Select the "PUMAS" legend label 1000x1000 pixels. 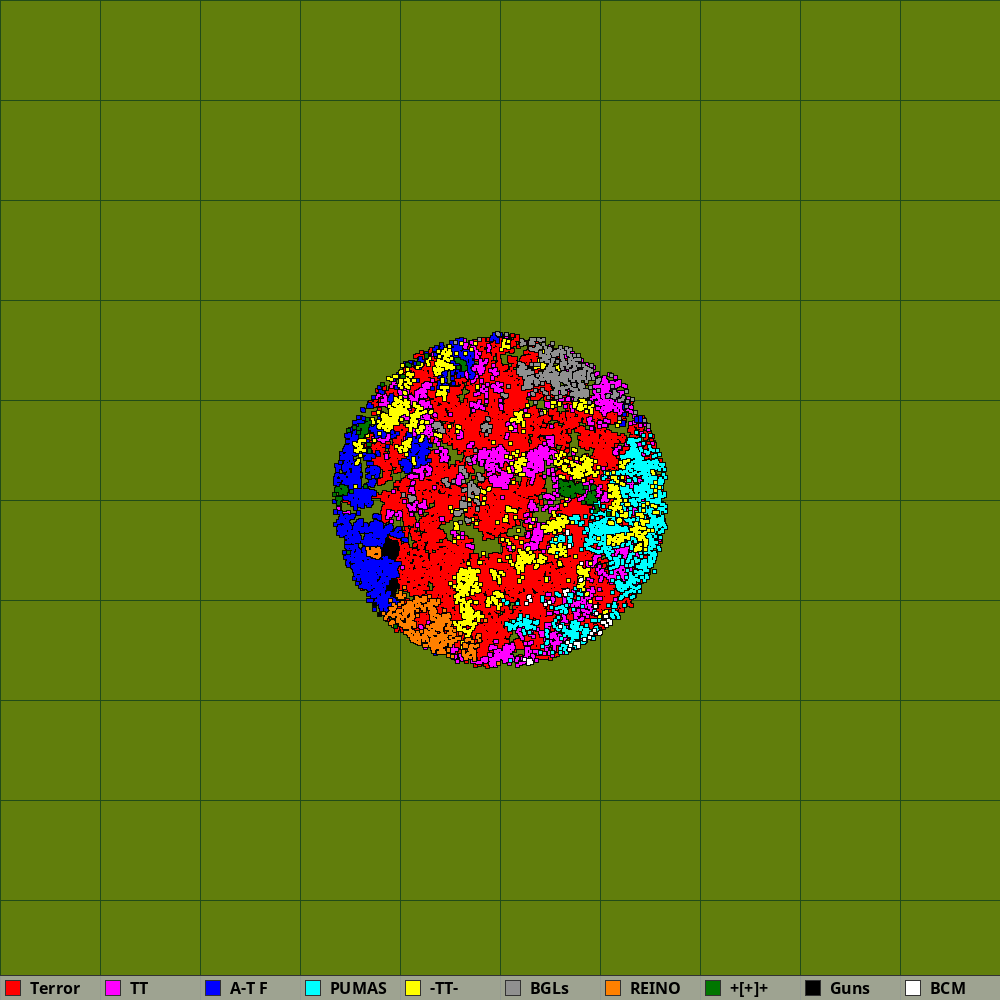pos(358,989)
